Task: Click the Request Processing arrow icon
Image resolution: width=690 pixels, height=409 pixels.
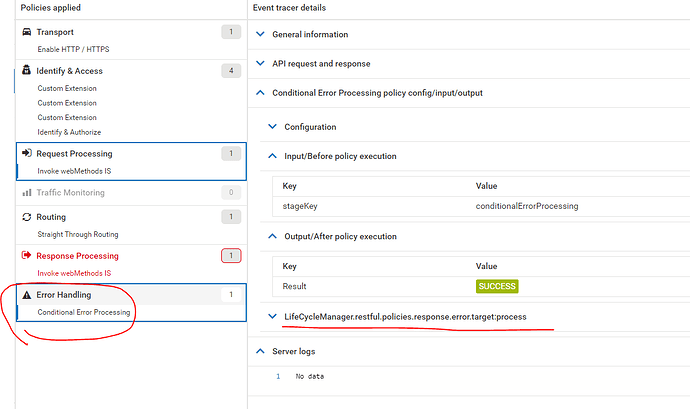Action: (26, 154)
